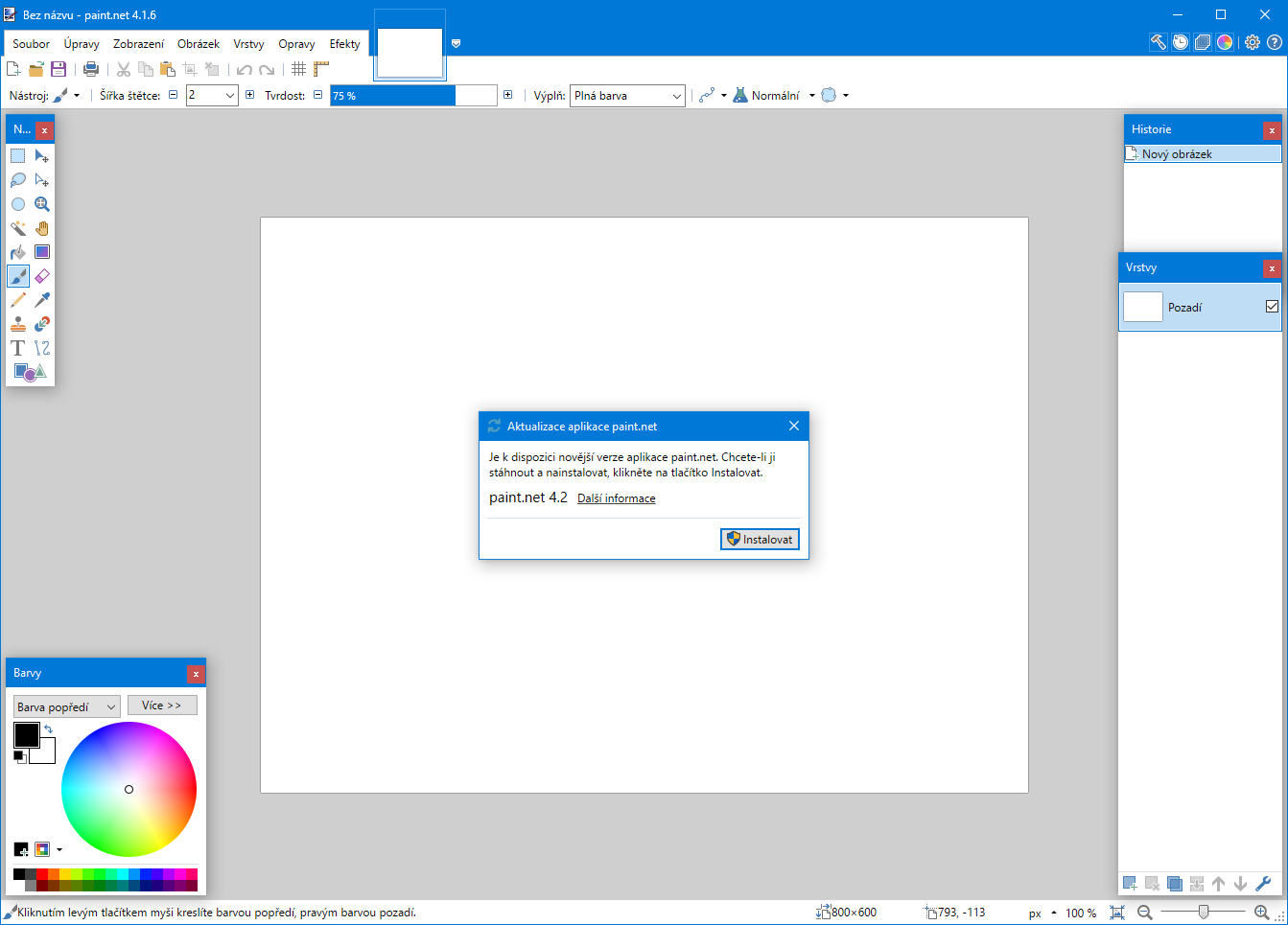Toggle the Layers window visibility
This screenshot has height=925, width=1288.
(1203, 42)
